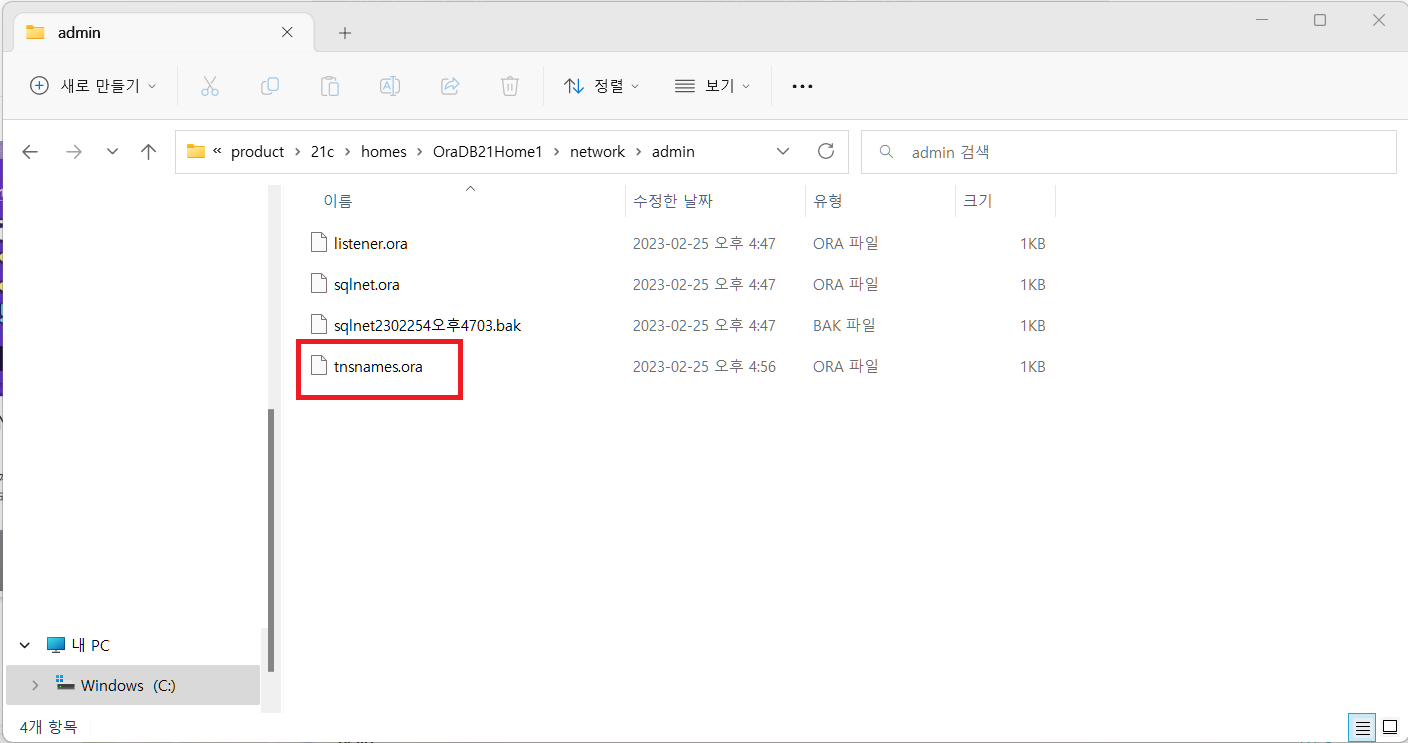Select Windows (C:) in navigation pane
Viewport: 1408px width, 743px height.
(133, 686)
